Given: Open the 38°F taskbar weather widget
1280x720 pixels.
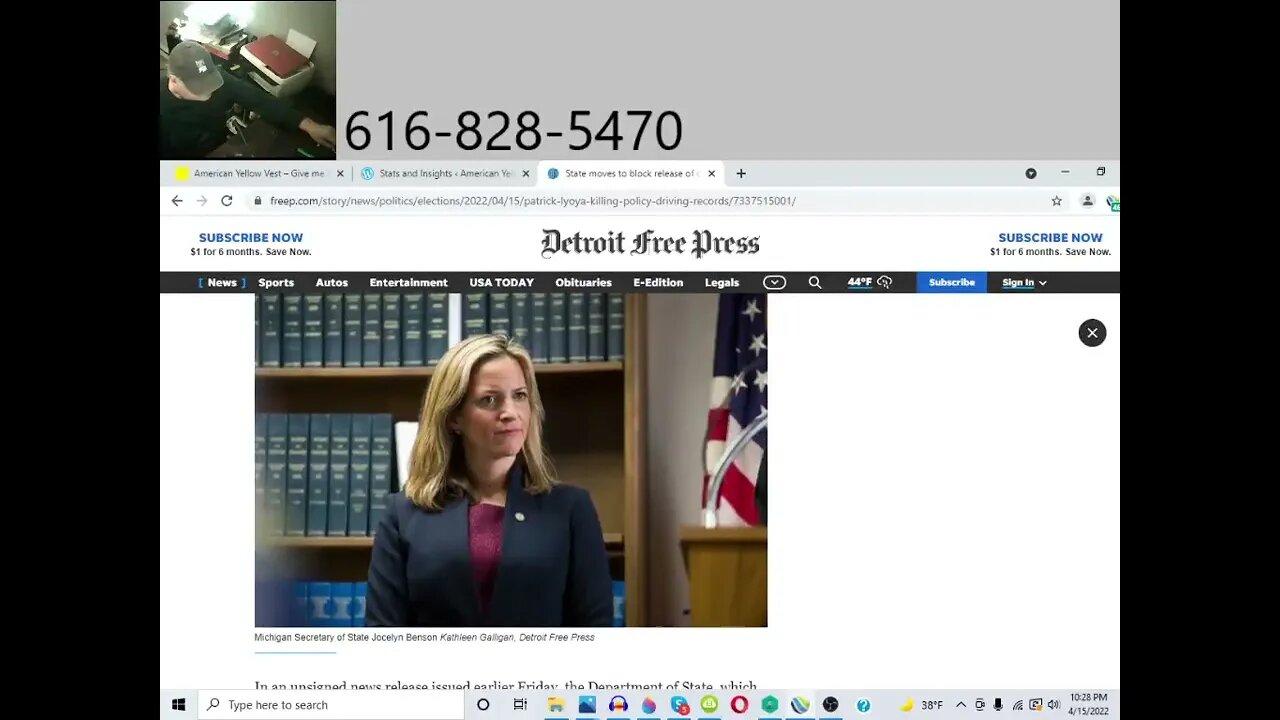Looking at the screenshot, I should (921, 705).
